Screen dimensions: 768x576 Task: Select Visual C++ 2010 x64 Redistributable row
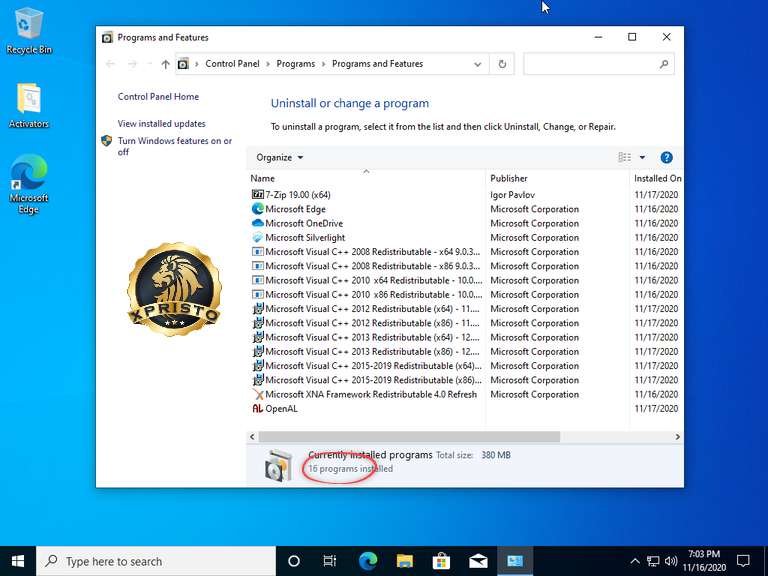[464, 280]
